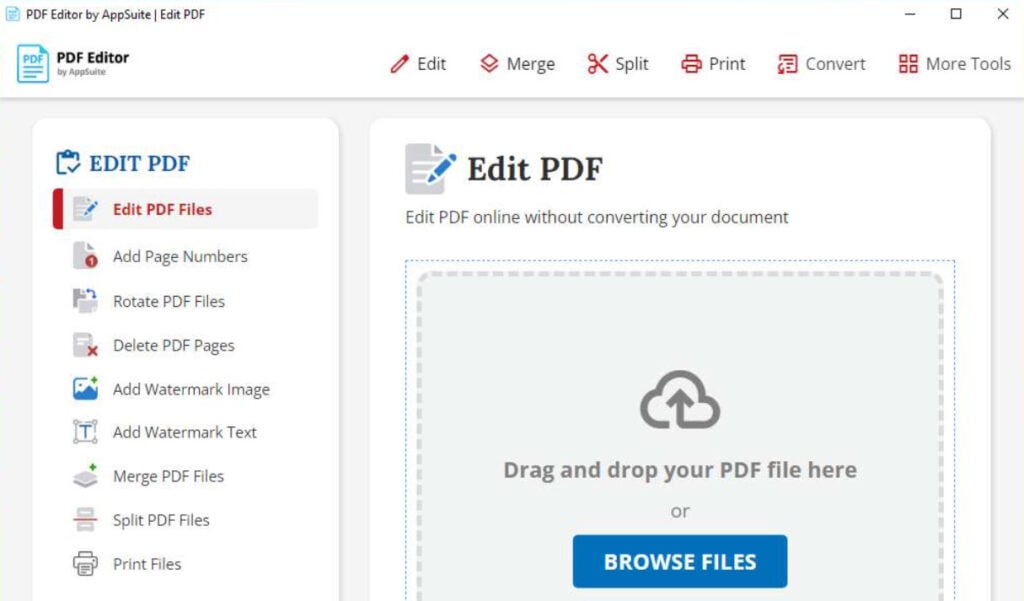The width and height of the screenshot is (1024, 601).
Task: Open the Rotate PDF Files tool
Action: [167, 300]
